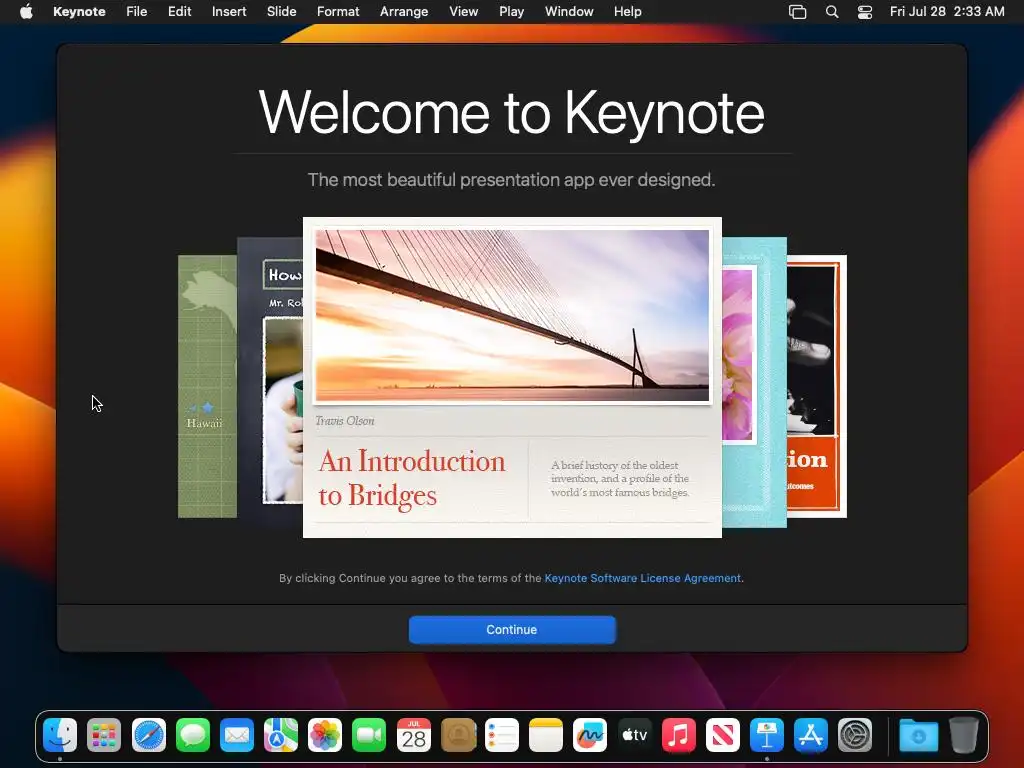Open Mail from the Dock

[237, 735]
